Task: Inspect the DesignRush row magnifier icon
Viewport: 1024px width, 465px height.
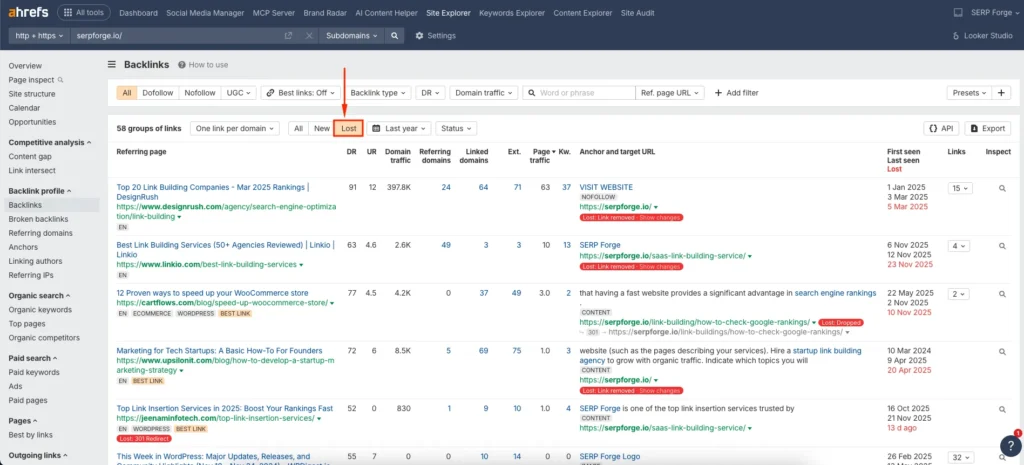Action: click(x=1002, y=188)
